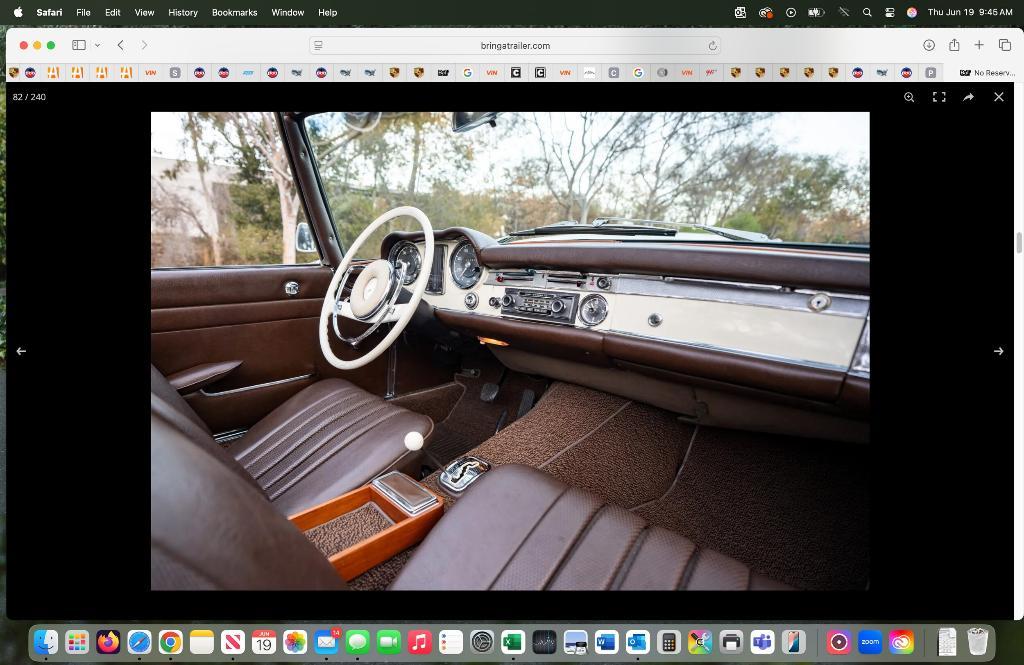This screenshot has height=665, width=1024.
Task: Open Spotlight search from the menu bar
Action: (866, 13)
